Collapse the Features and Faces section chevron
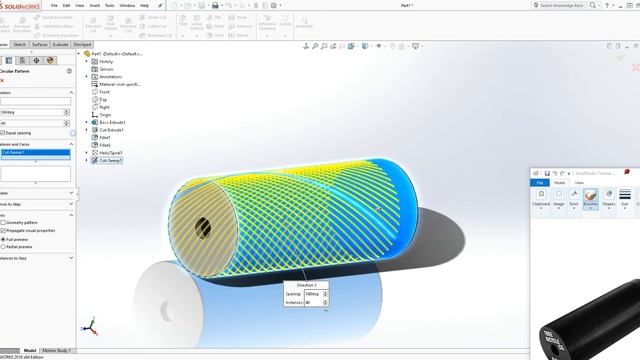The height and width of the screenshot is (360, 640). (x=71, y=144)
